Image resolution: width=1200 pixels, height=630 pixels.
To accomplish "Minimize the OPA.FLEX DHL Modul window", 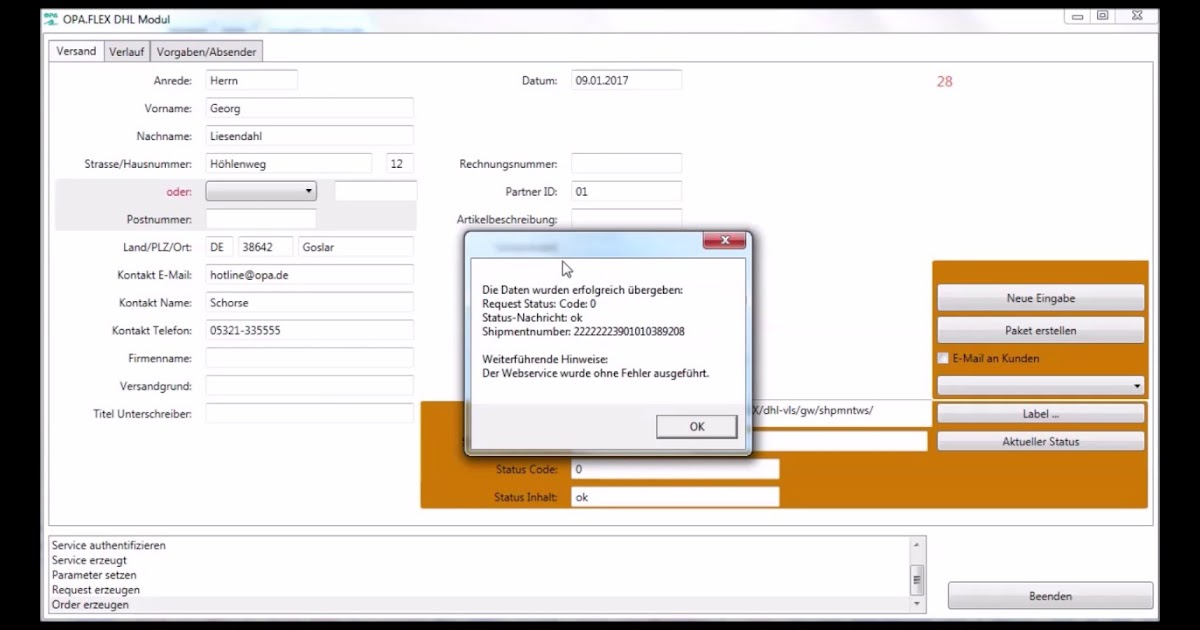I will [1075, 17].
